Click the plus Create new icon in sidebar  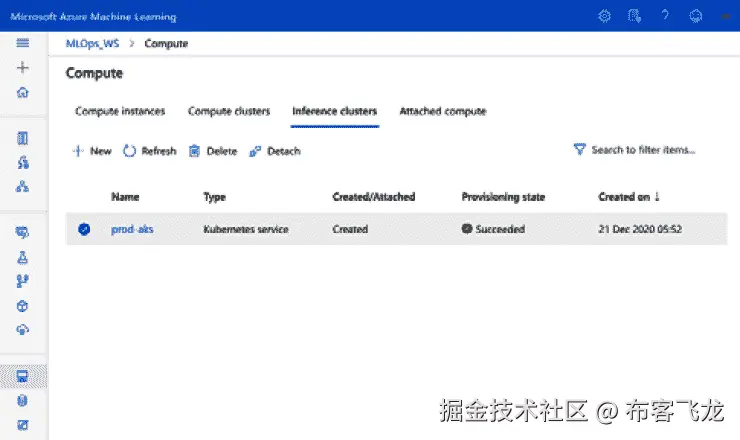[23, 68]
